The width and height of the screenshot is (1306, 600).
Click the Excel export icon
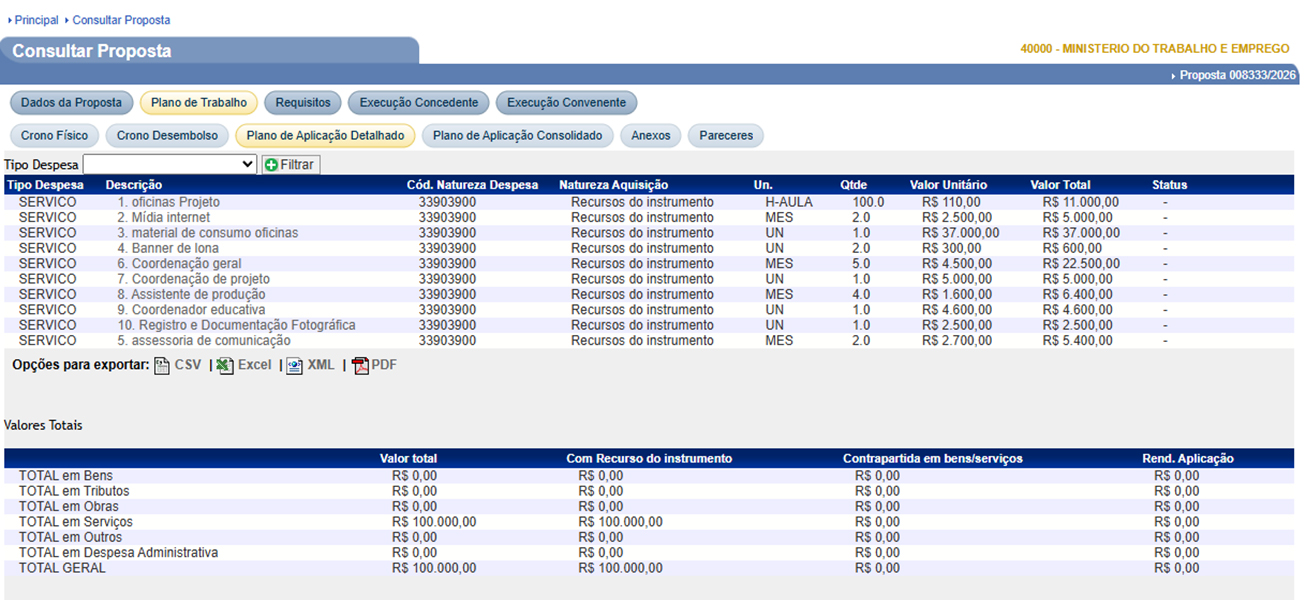226,366
